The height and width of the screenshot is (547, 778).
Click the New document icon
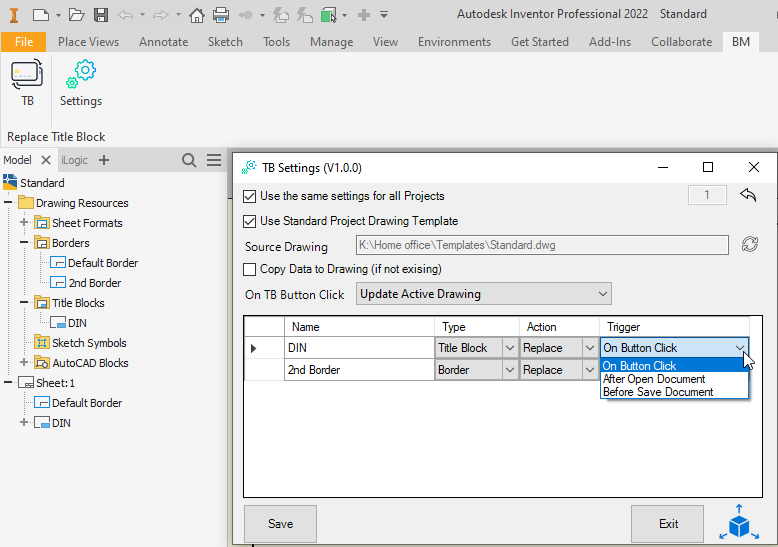pyautogui.click(x=40, y=15)
